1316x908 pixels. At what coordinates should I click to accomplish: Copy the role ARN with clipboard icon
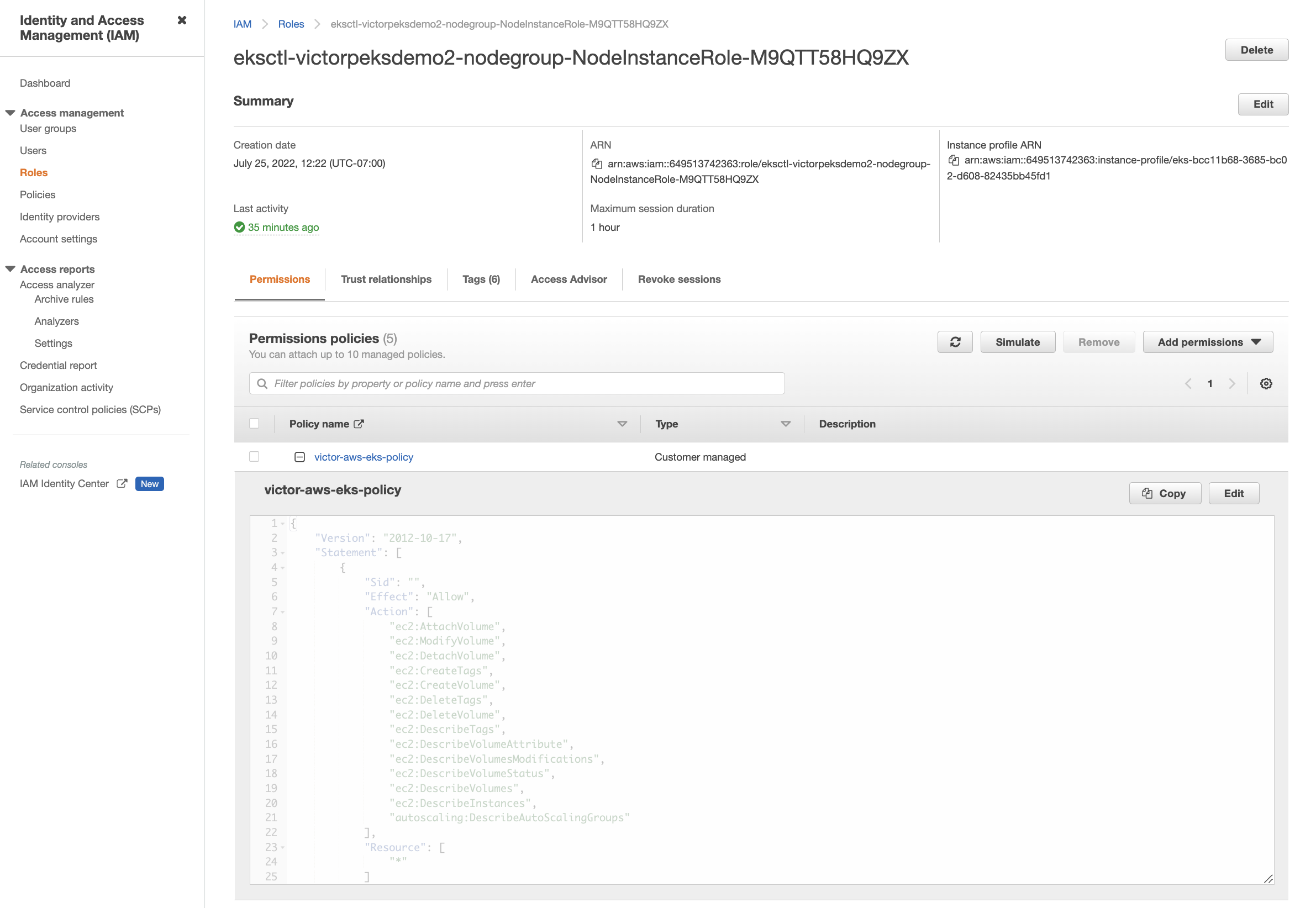[596, 164]
